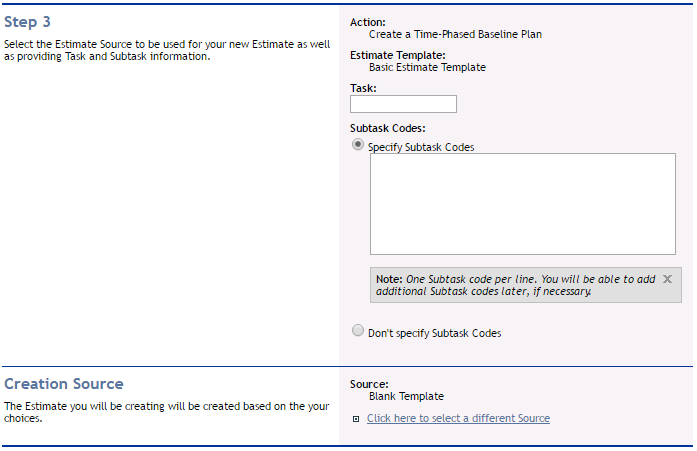Dismiss the Subtask code note with X
This screenshot has width=697, height=451.
click(x=667, y=279)
